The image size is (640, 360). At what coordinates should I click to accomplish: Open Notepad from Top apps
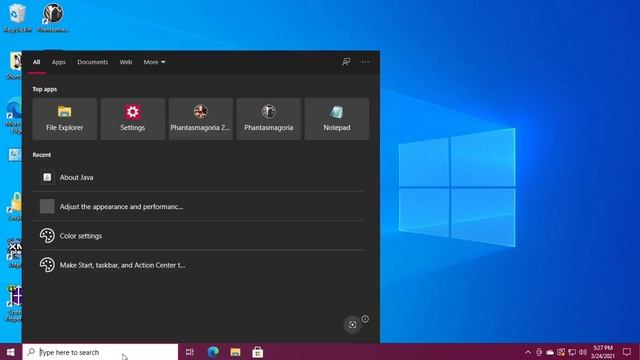(x=337, y=119)
